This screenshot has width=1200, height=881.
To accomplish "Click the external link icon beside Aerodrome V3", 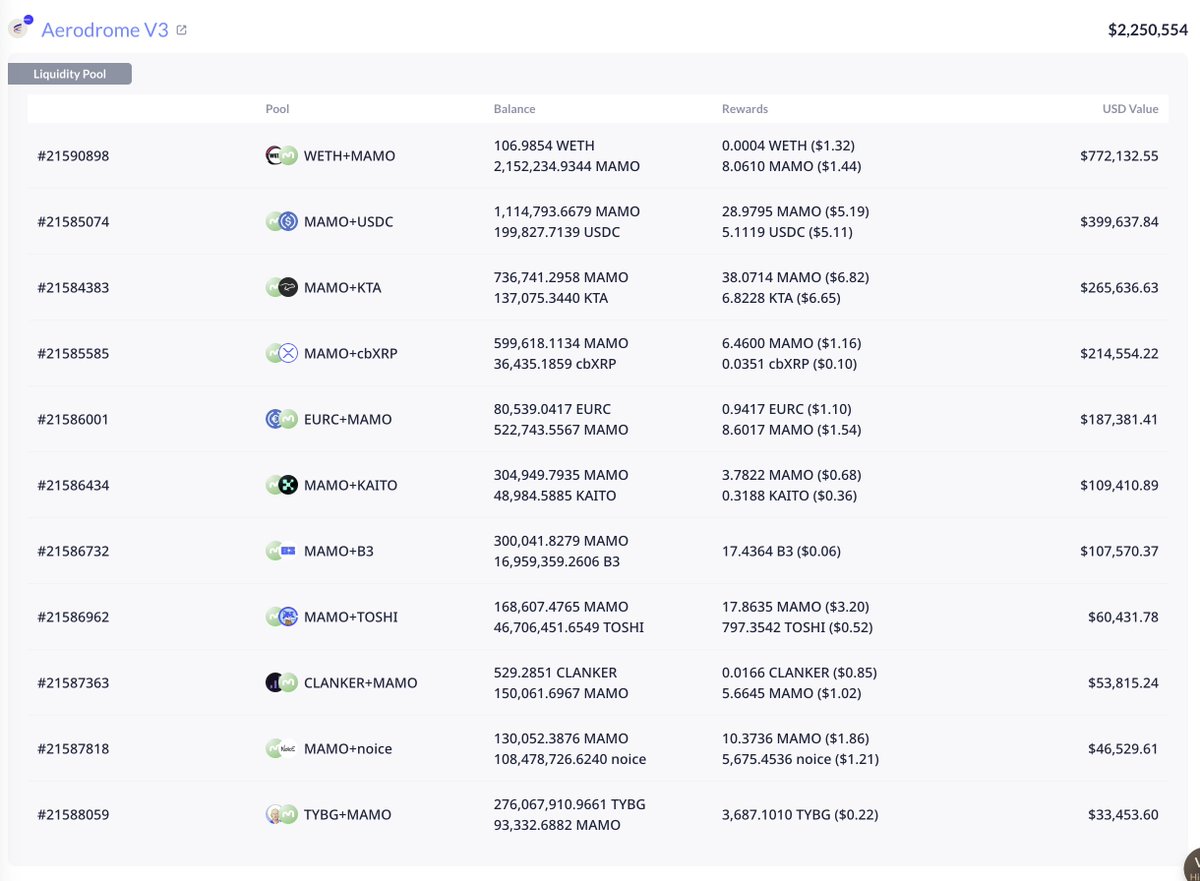I will [x=181, y=30].
